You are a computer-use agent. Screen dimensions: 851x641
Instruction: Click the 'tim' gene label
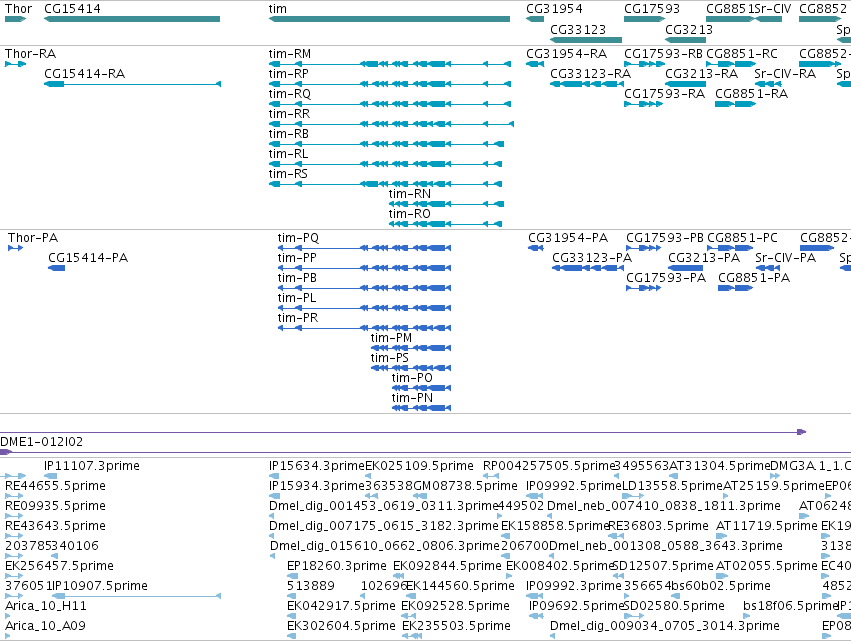point(277,9)
